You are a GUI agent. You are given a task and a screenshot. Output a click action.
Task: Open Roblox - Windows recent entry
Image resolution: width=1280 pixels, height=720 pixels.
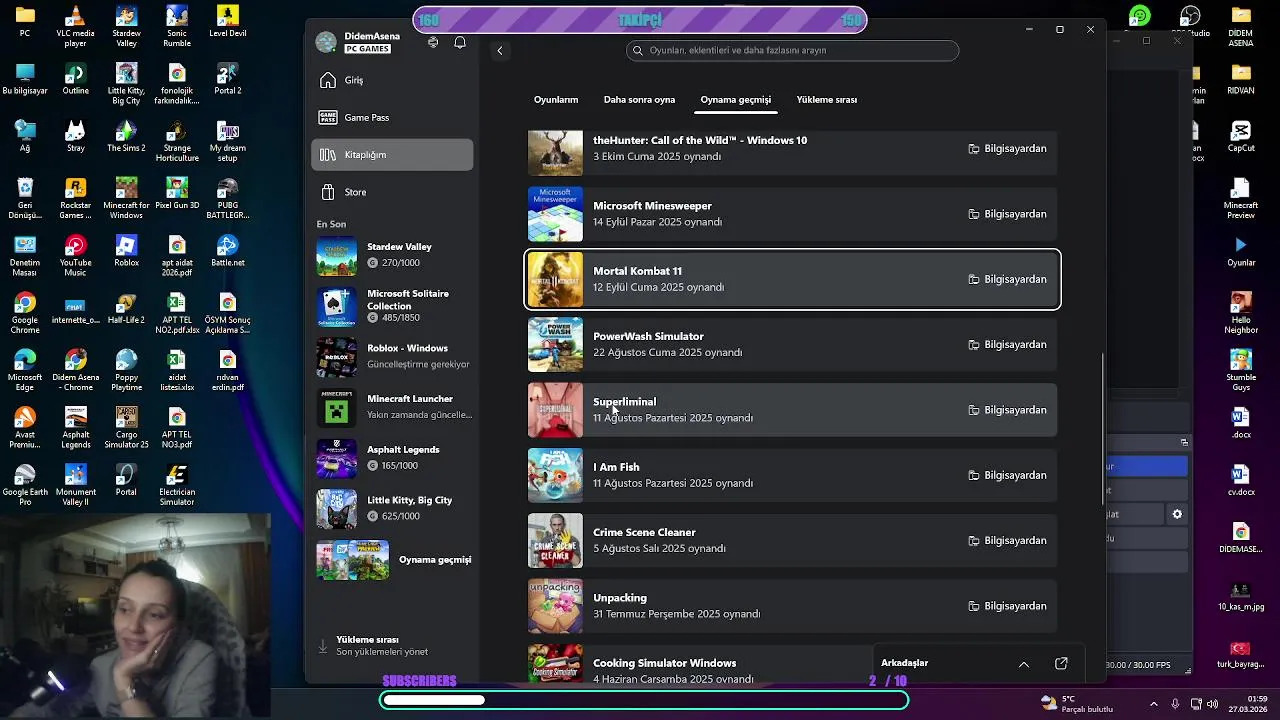click(x=394, y=357)
